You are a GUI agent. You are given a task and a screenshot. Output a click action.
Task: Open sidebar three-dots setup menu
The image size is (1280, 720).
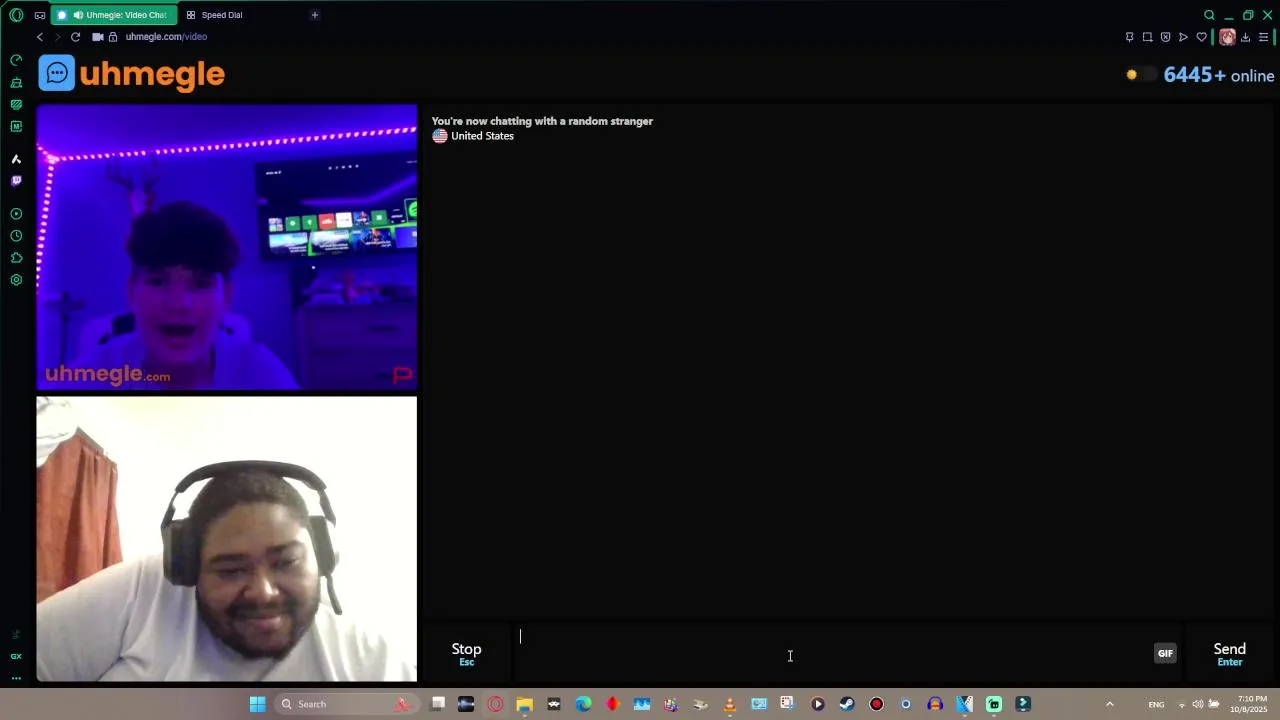pos(16,678)
